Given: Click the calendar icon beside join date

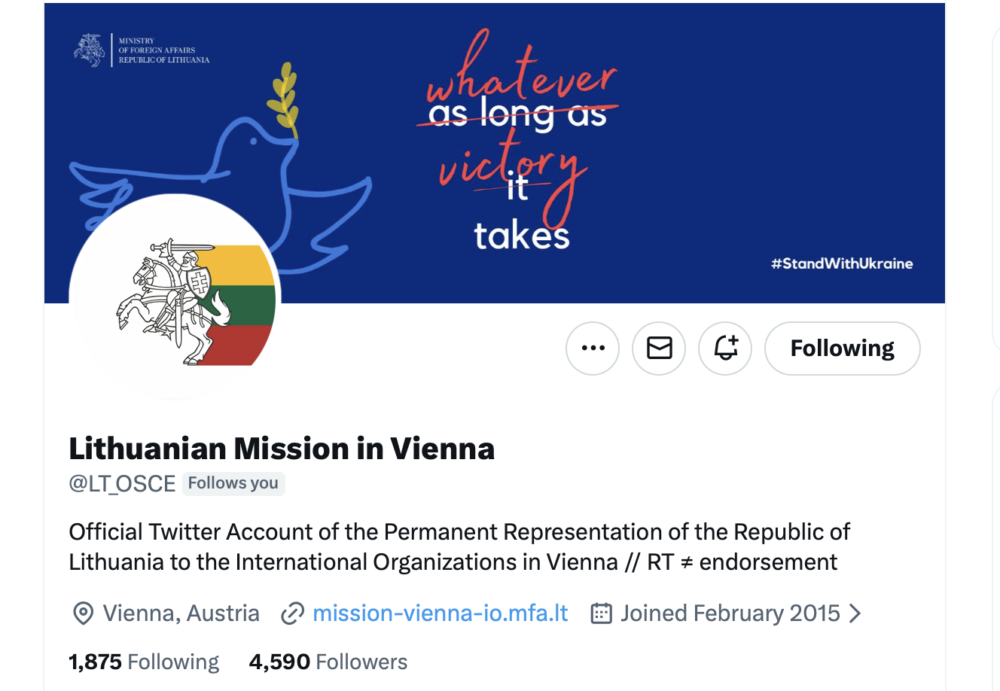Looking at the screenshot, I should click(601, 613).
